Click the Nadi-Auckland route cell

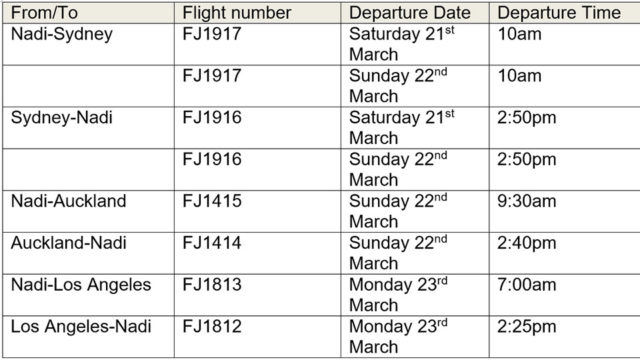tap(89, 211)
